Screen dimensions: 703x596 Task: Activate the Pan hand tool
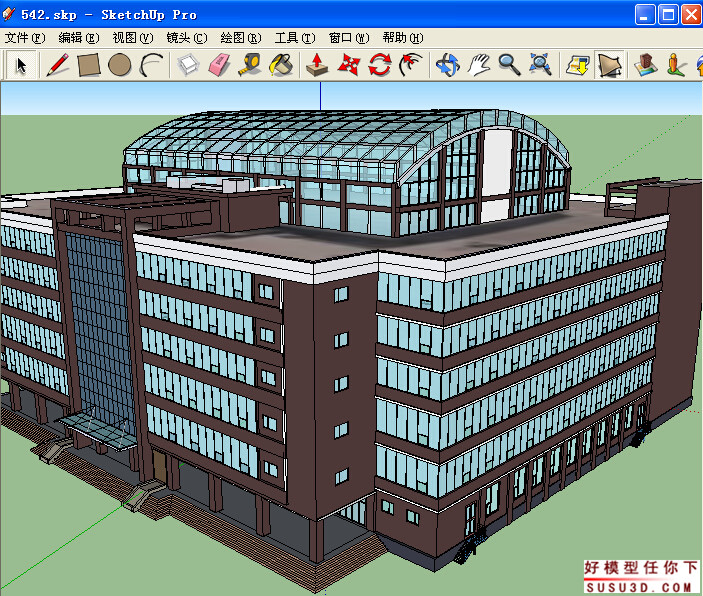478,65
